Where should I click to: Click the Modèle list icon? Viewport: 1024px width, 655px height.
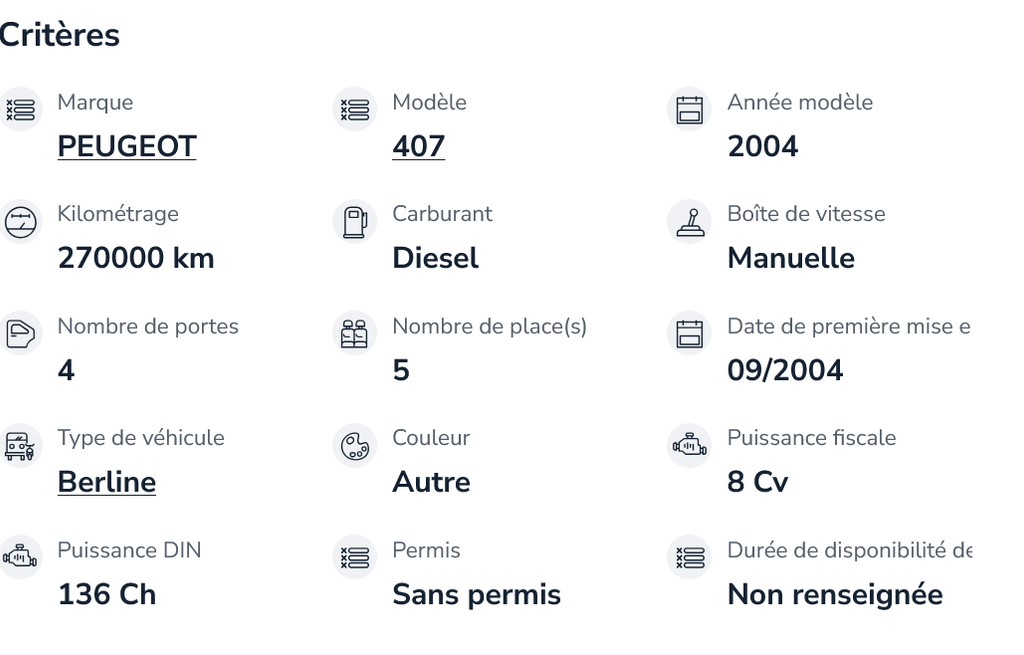(x=355, y=110)
